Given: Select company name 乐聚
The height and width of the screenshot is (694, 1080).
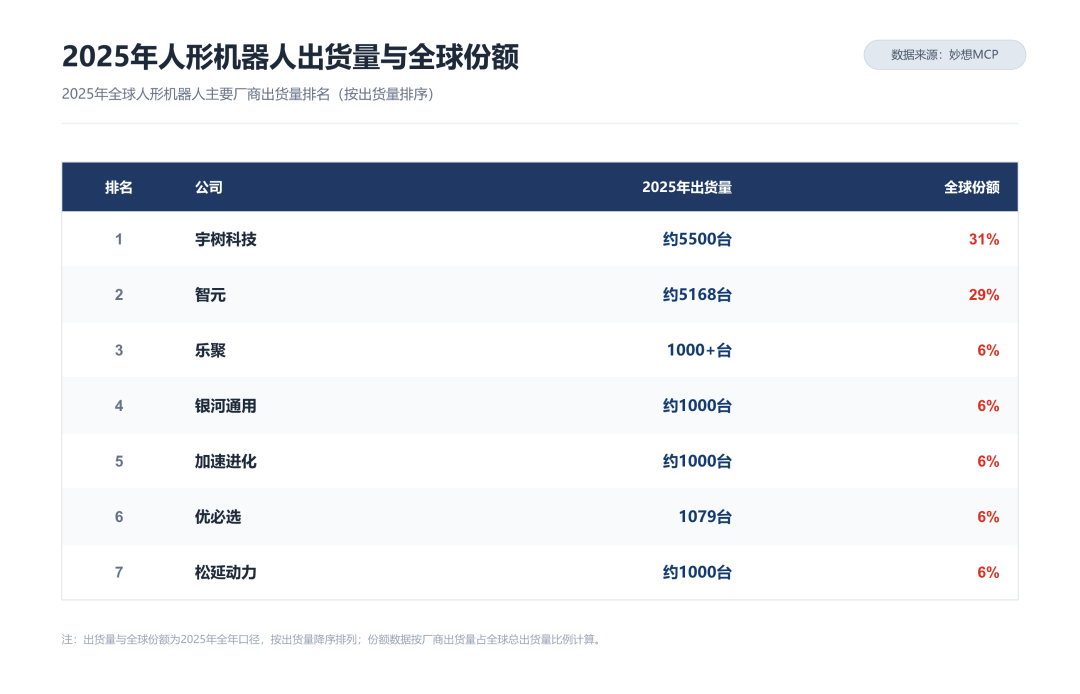Looking at the screenshot, I should click(210, 350).
